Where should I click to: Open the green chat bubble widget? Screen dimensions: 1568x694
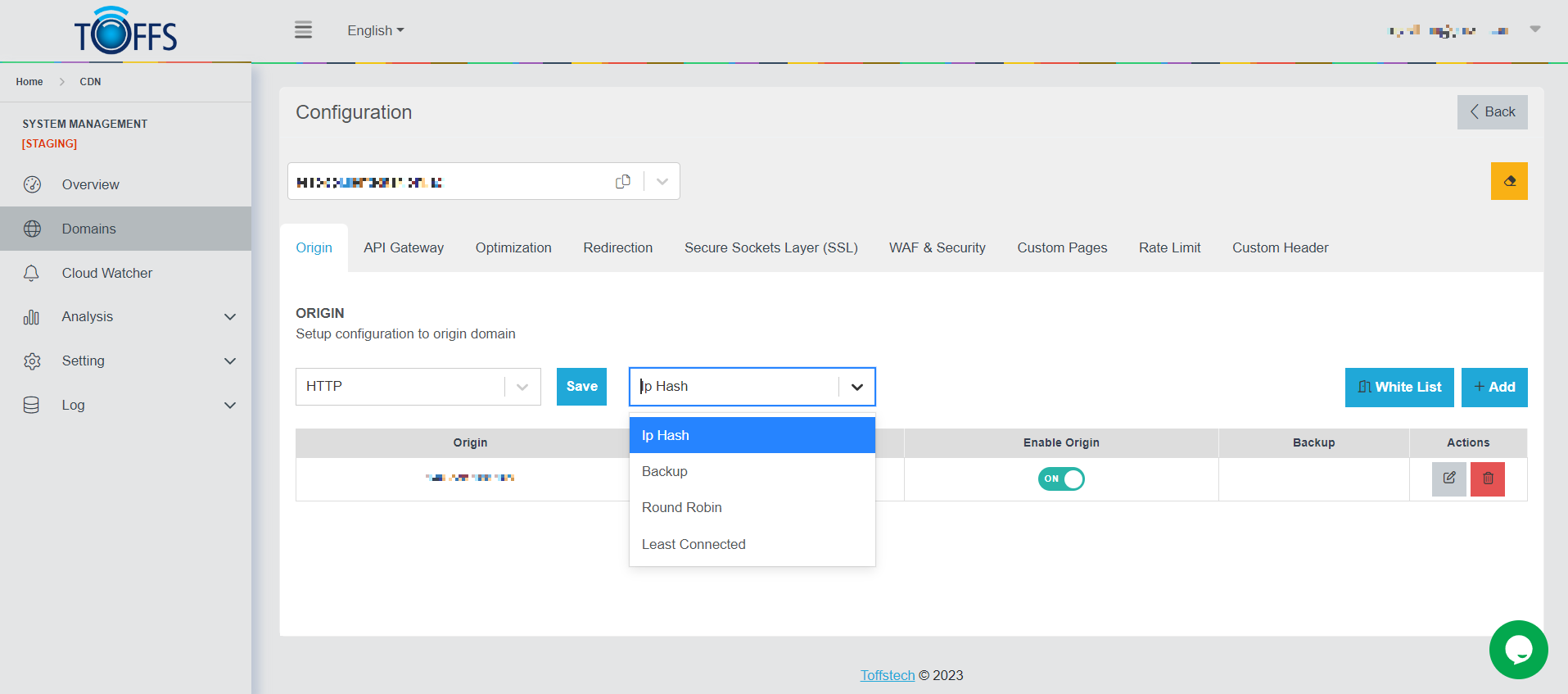1518,650
